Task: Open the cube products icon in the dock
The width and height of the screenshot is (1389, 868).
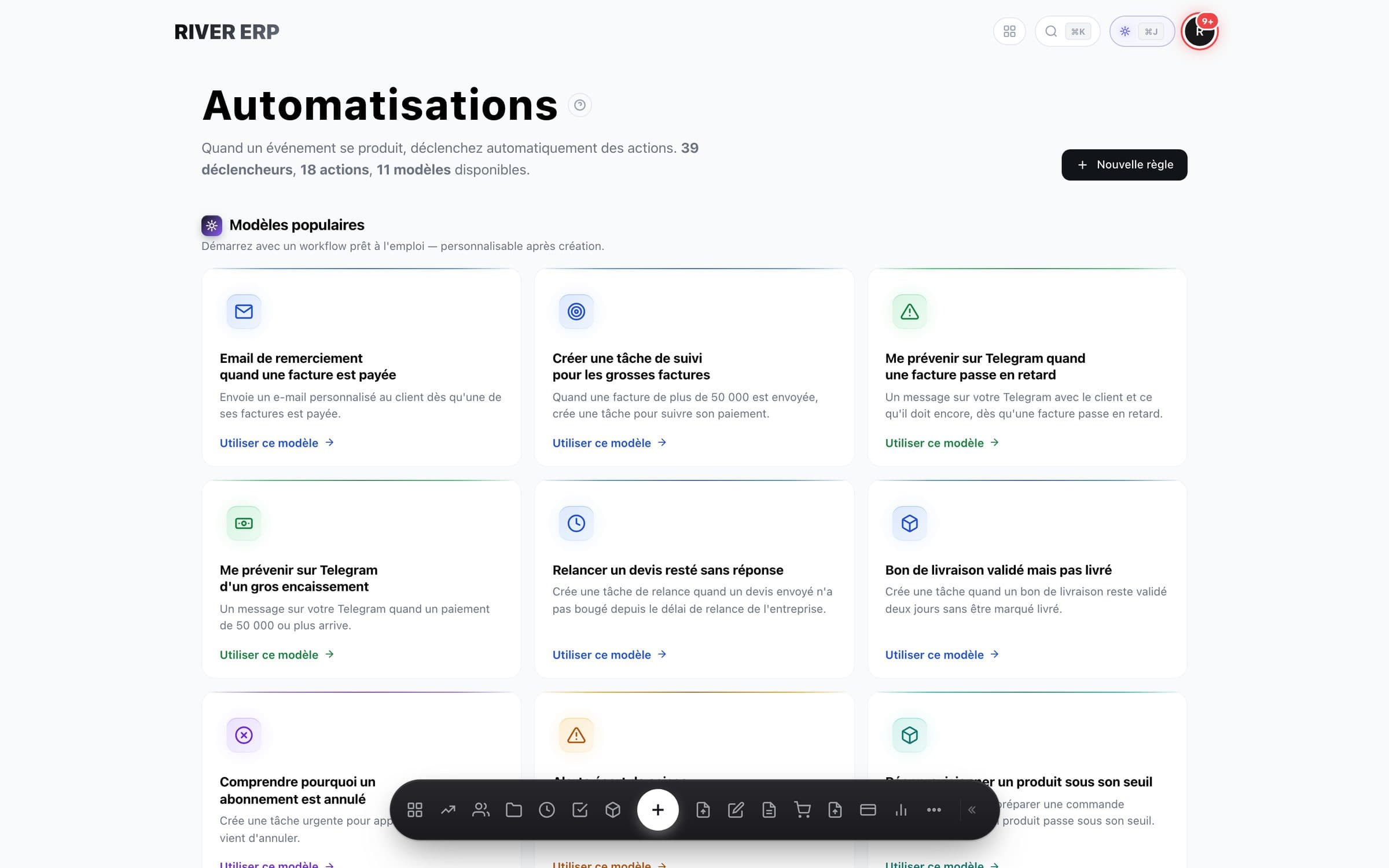Action: click(613, 810)
